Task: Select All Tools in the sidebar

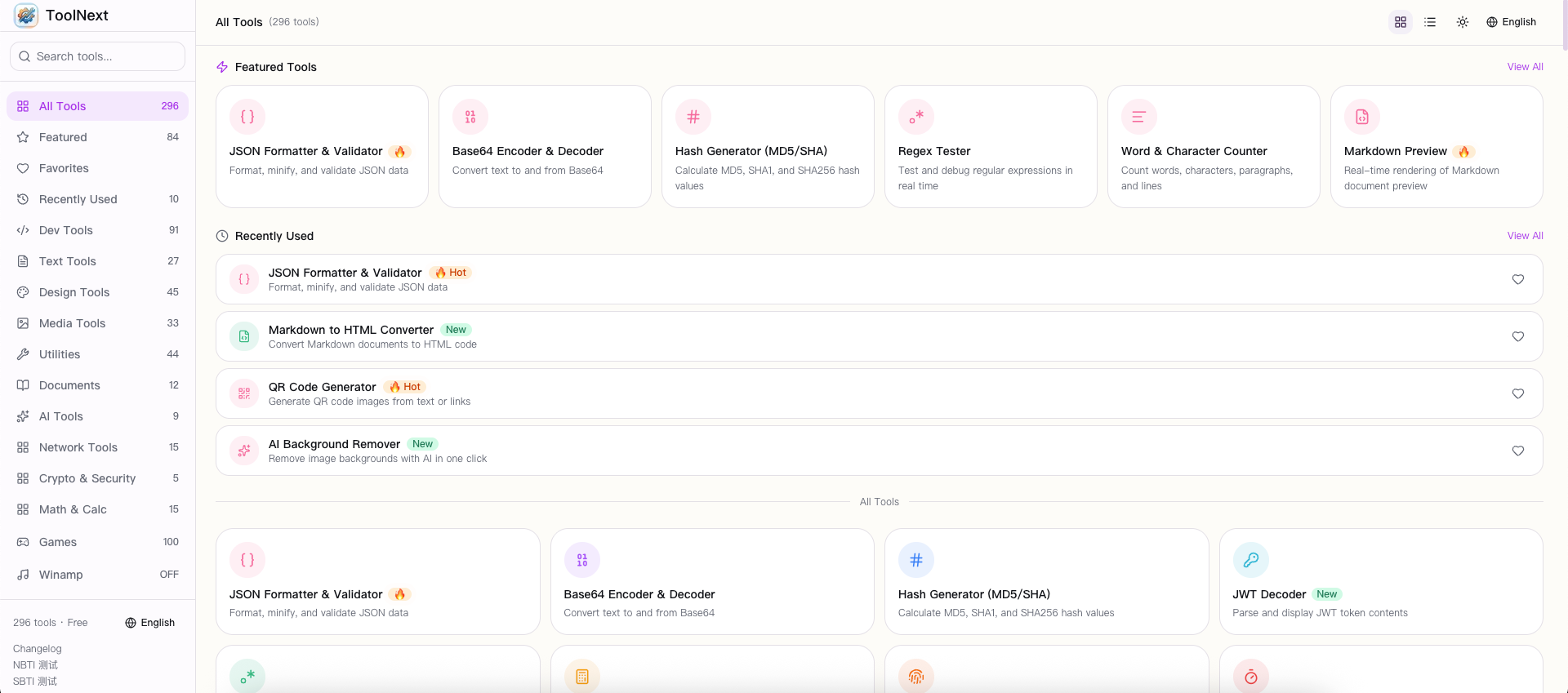Action: (98, 106)
